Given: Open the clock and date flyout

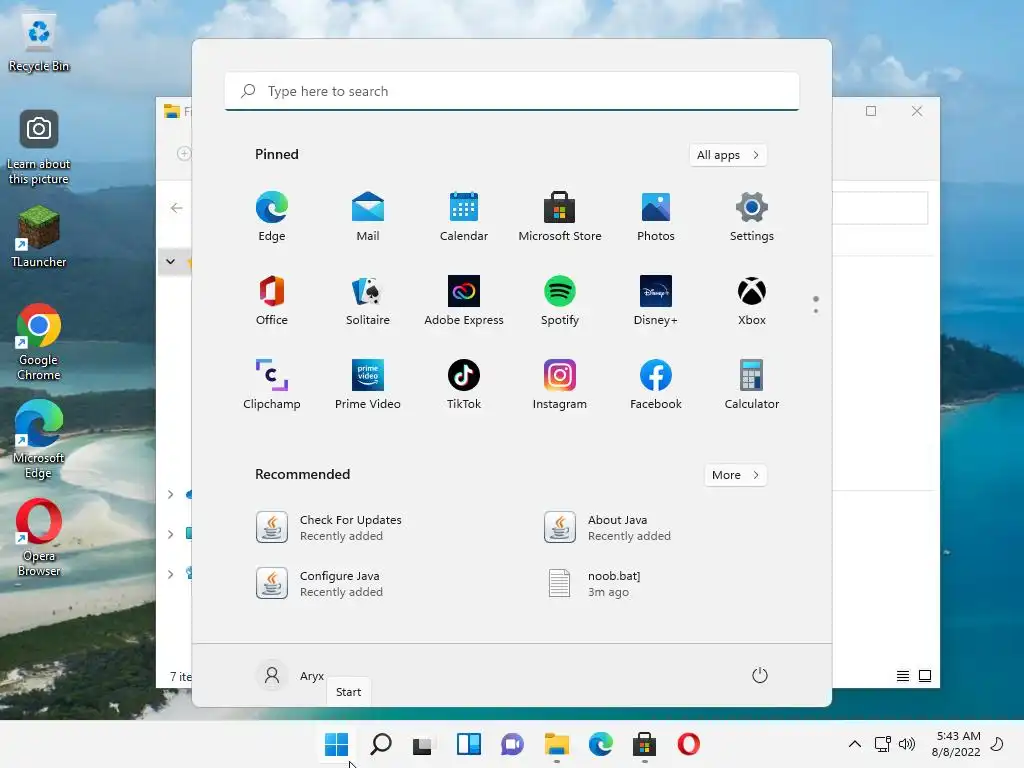Looking at the screenshot, I should pos(956,744).
